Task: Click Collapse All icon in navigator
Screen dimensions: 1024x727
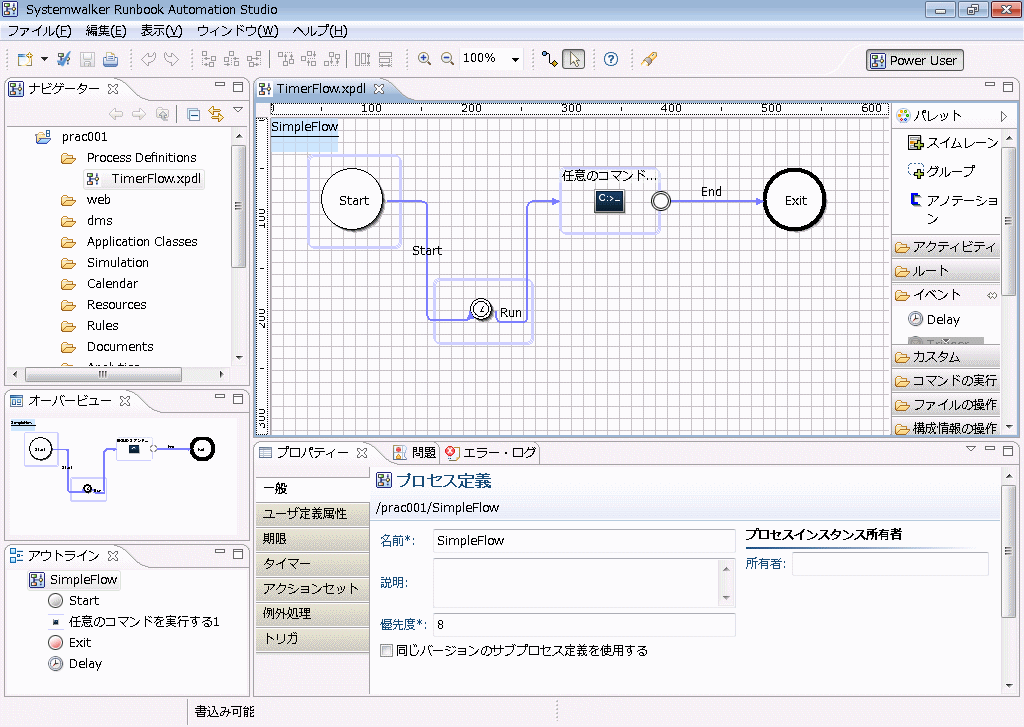Action: [193, 114]
